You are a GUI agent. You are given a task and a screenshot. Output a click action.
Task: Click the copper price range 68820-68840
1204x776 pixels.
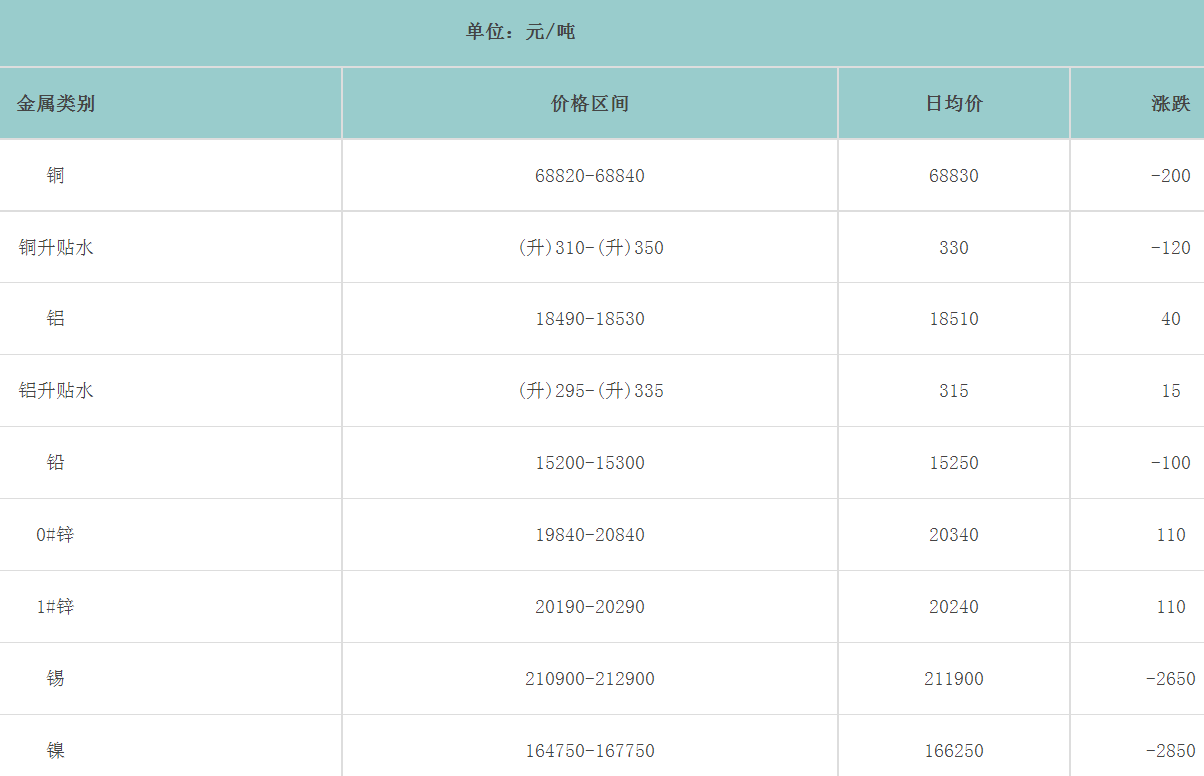tap(590, 176)
